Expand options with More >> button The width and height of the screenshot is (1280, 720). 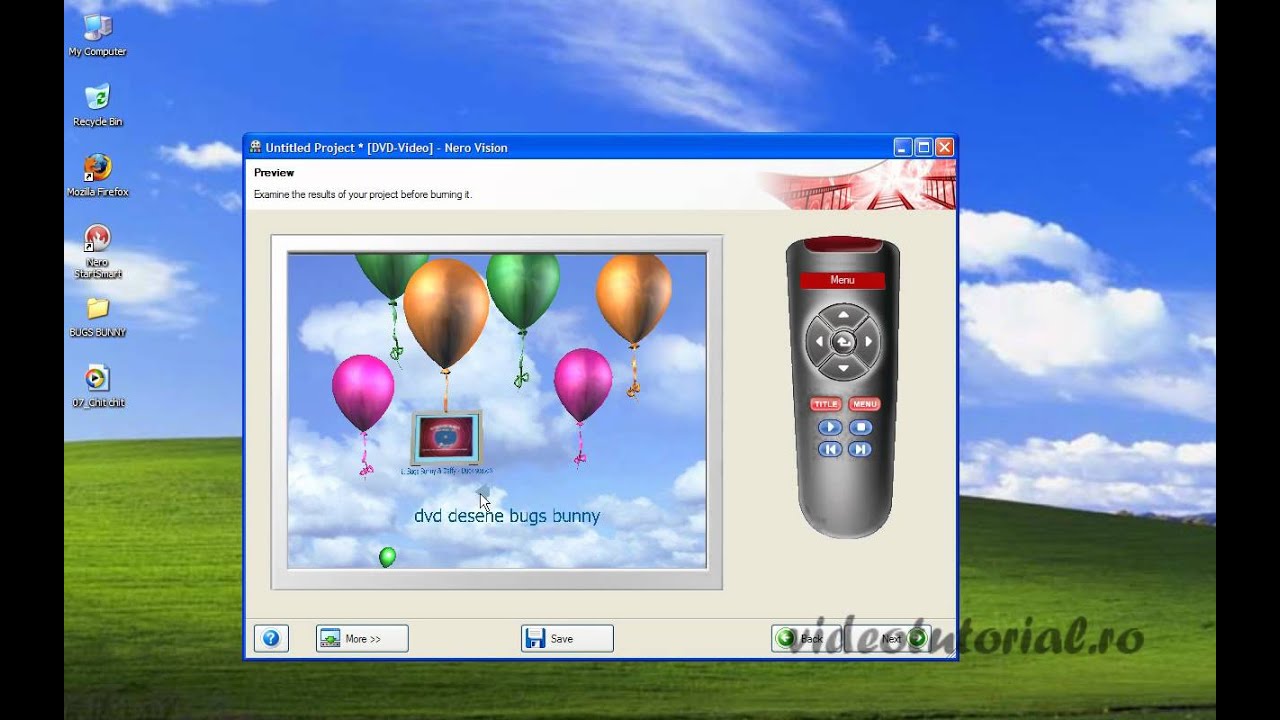(362, 639)
